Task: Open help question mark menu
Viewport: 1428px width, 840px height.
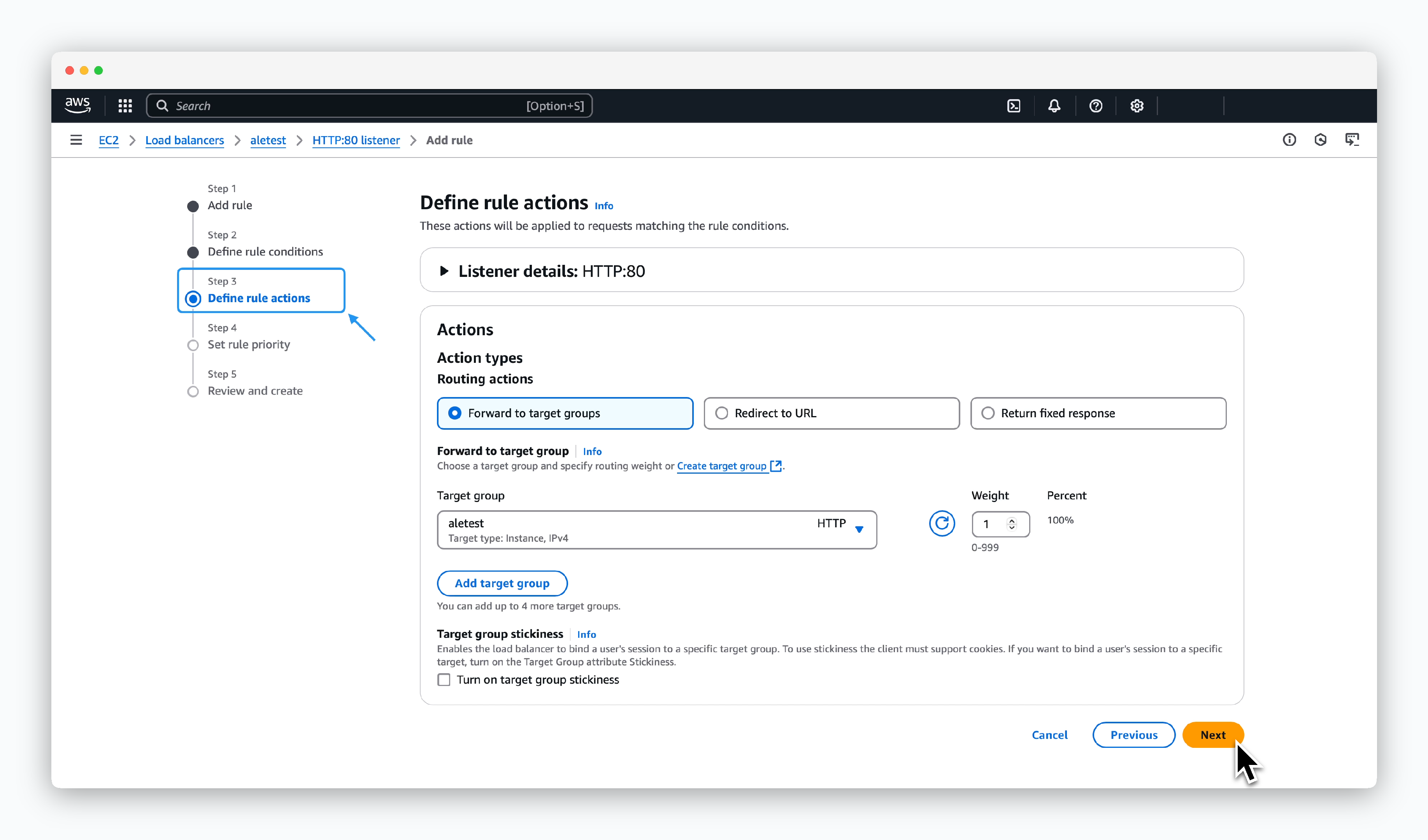Action: tap(1095, 106)
